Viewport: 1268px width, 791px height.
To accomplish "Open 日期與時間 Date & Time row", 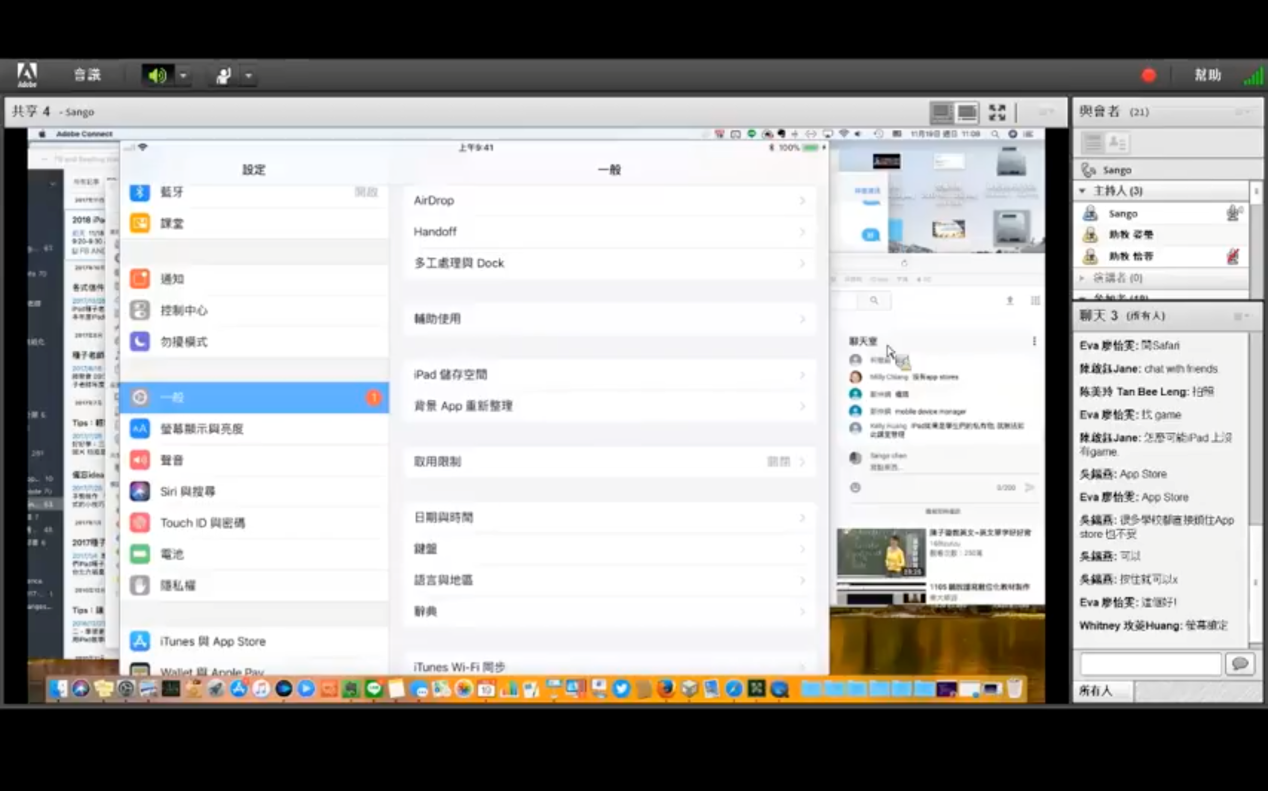I will pyautogui.click(x=609, y=518).
